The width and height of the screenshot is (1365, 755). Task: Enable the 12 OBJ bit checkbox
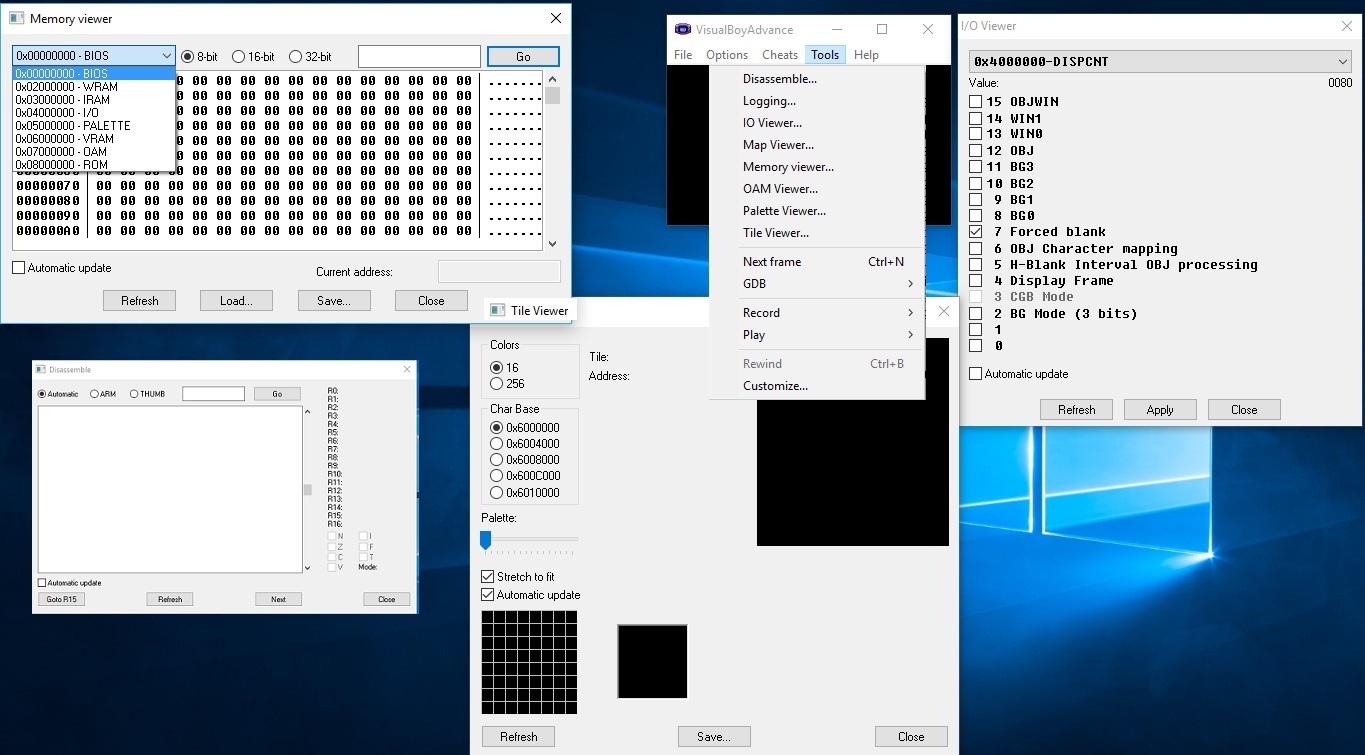pos(976,151)
